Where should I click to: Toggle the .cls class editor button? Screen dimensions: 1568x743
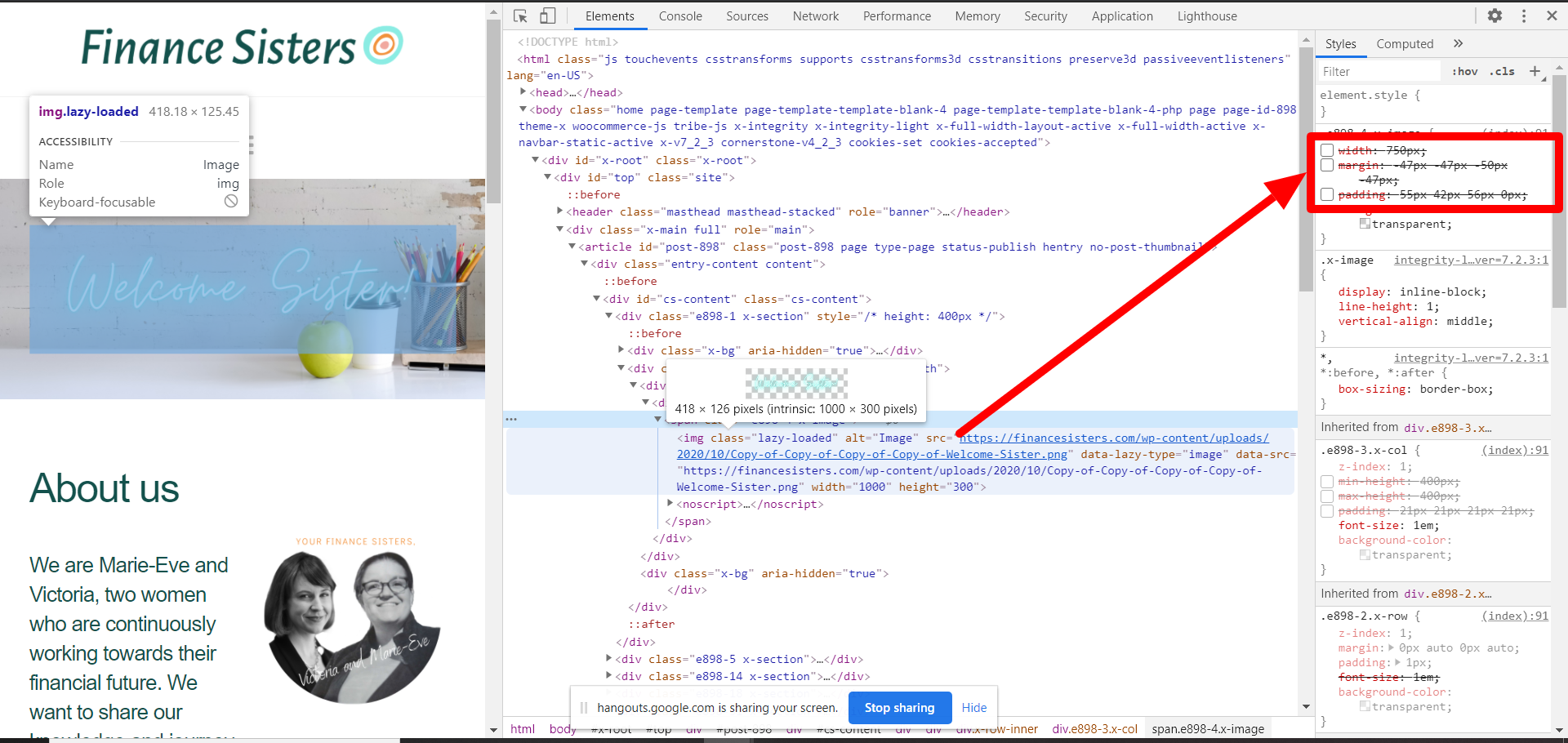coord(1502,71)
